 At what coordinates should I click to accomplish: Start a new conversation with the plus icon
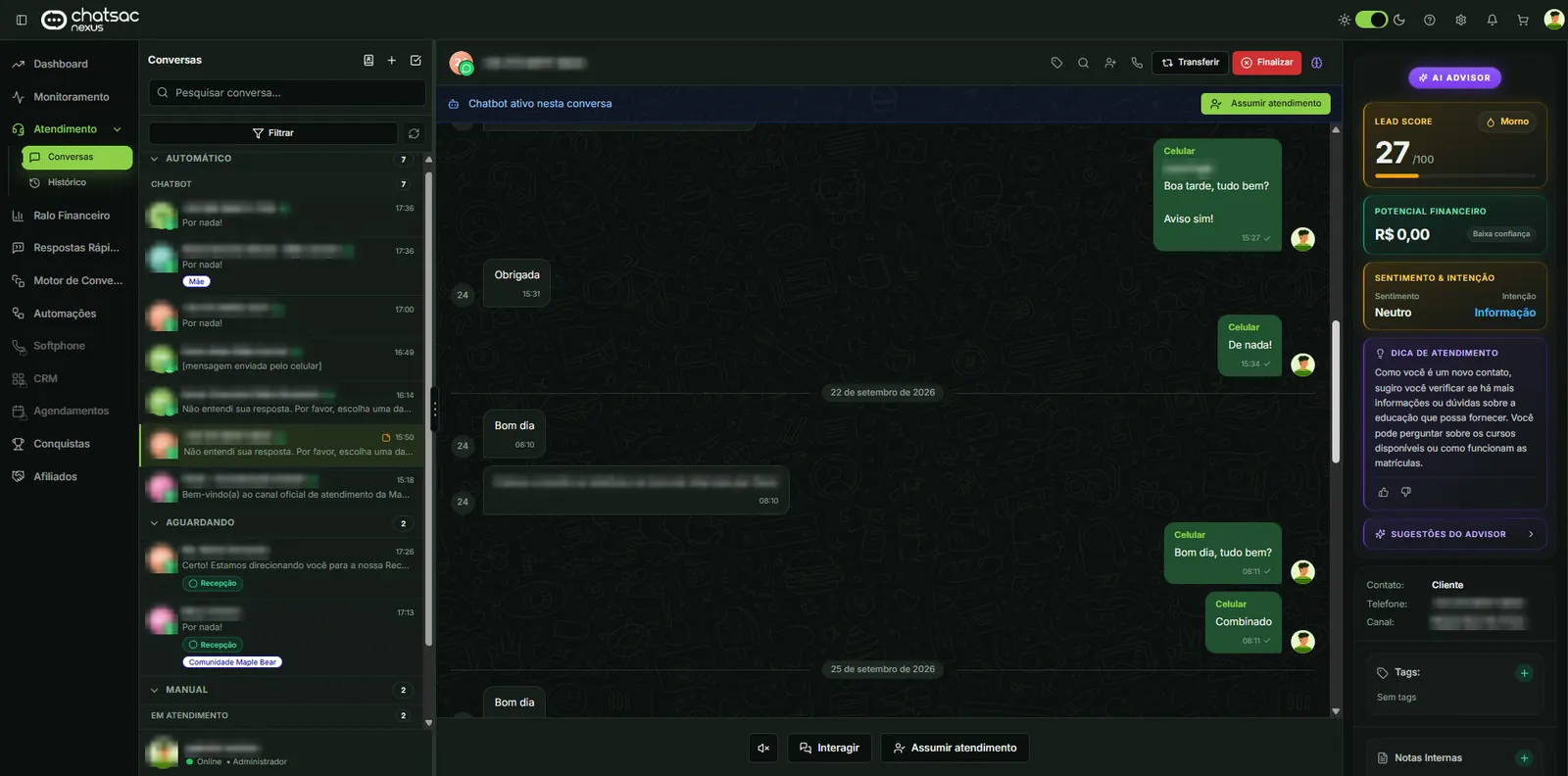(392, 61)
